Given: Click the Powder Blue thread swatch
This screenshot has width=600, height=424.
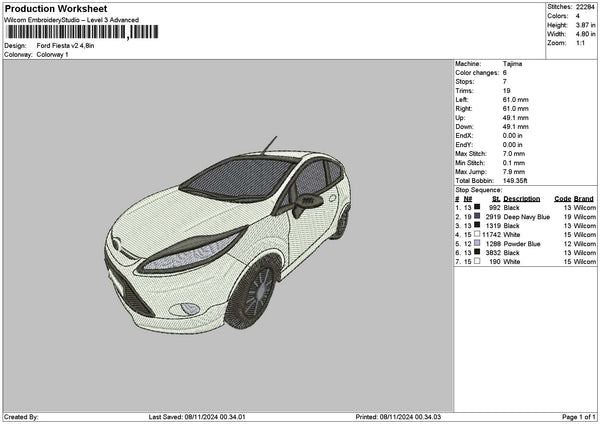Looking at the screenshot, I should 478,244.
